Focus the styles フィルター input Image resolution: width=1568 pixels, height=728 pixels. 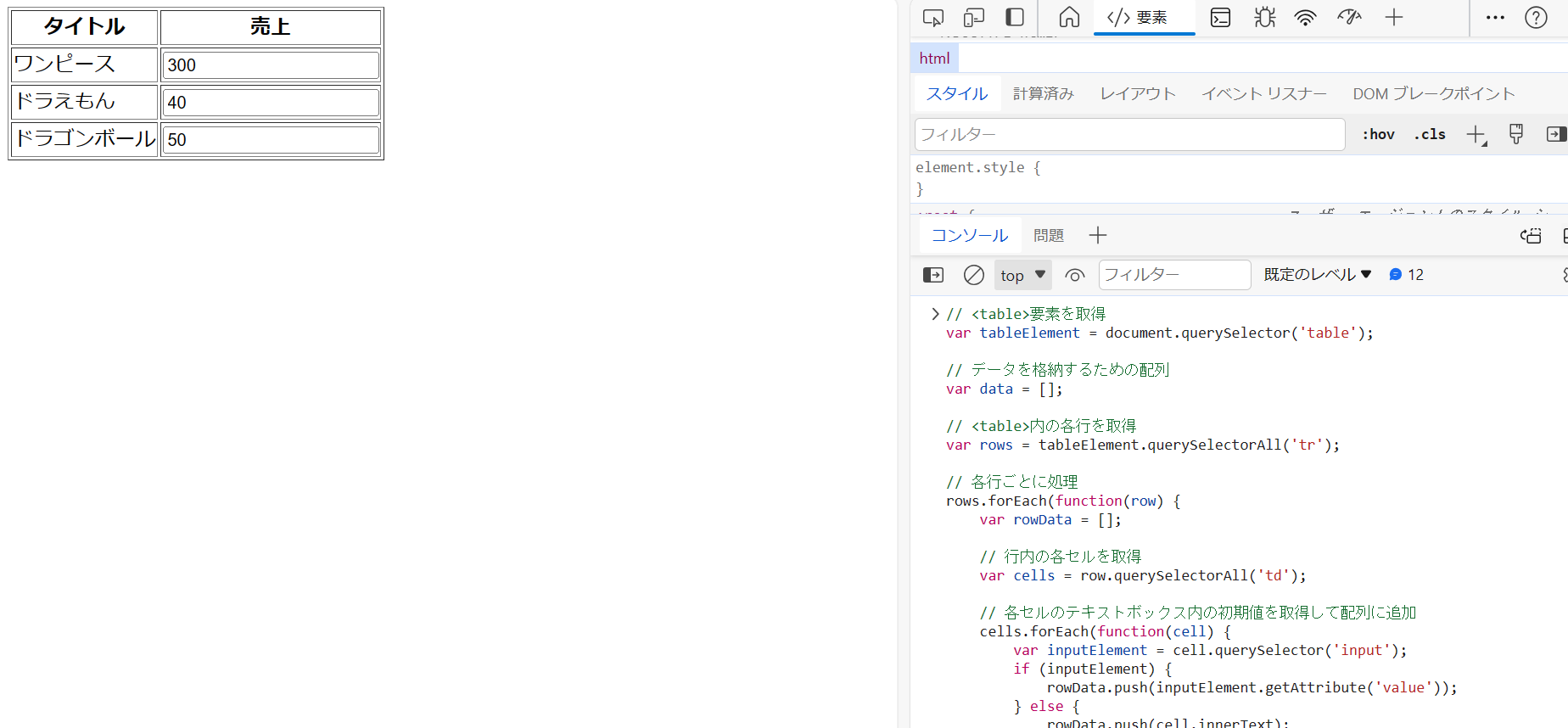click(1130, 134)
